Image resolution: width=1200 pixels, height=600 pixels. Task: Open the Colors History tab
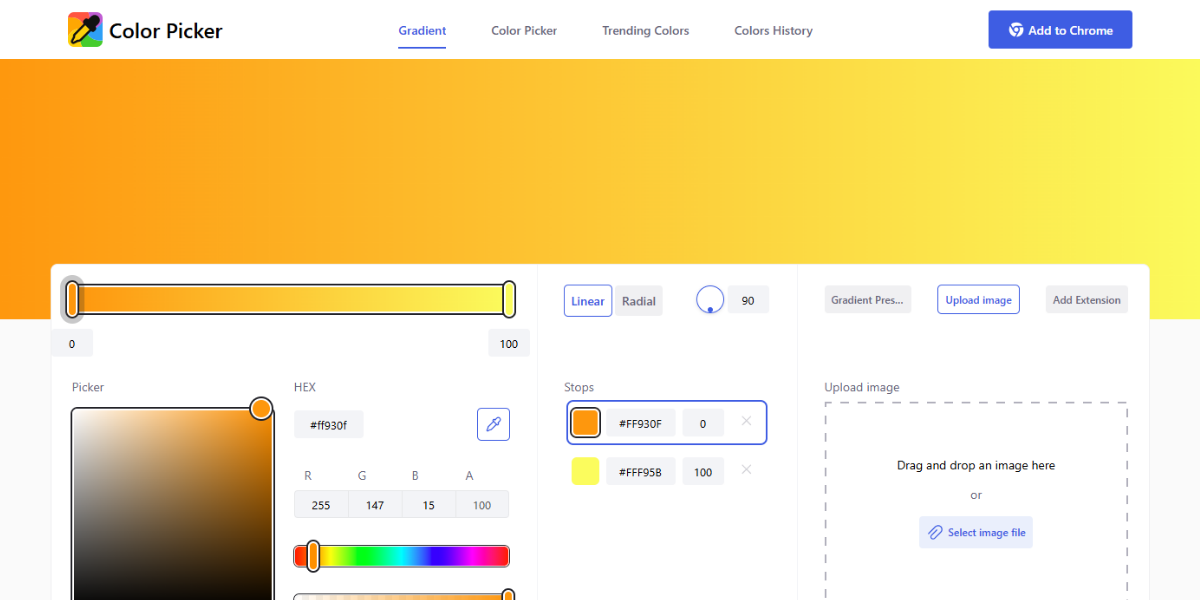[773, 30]
